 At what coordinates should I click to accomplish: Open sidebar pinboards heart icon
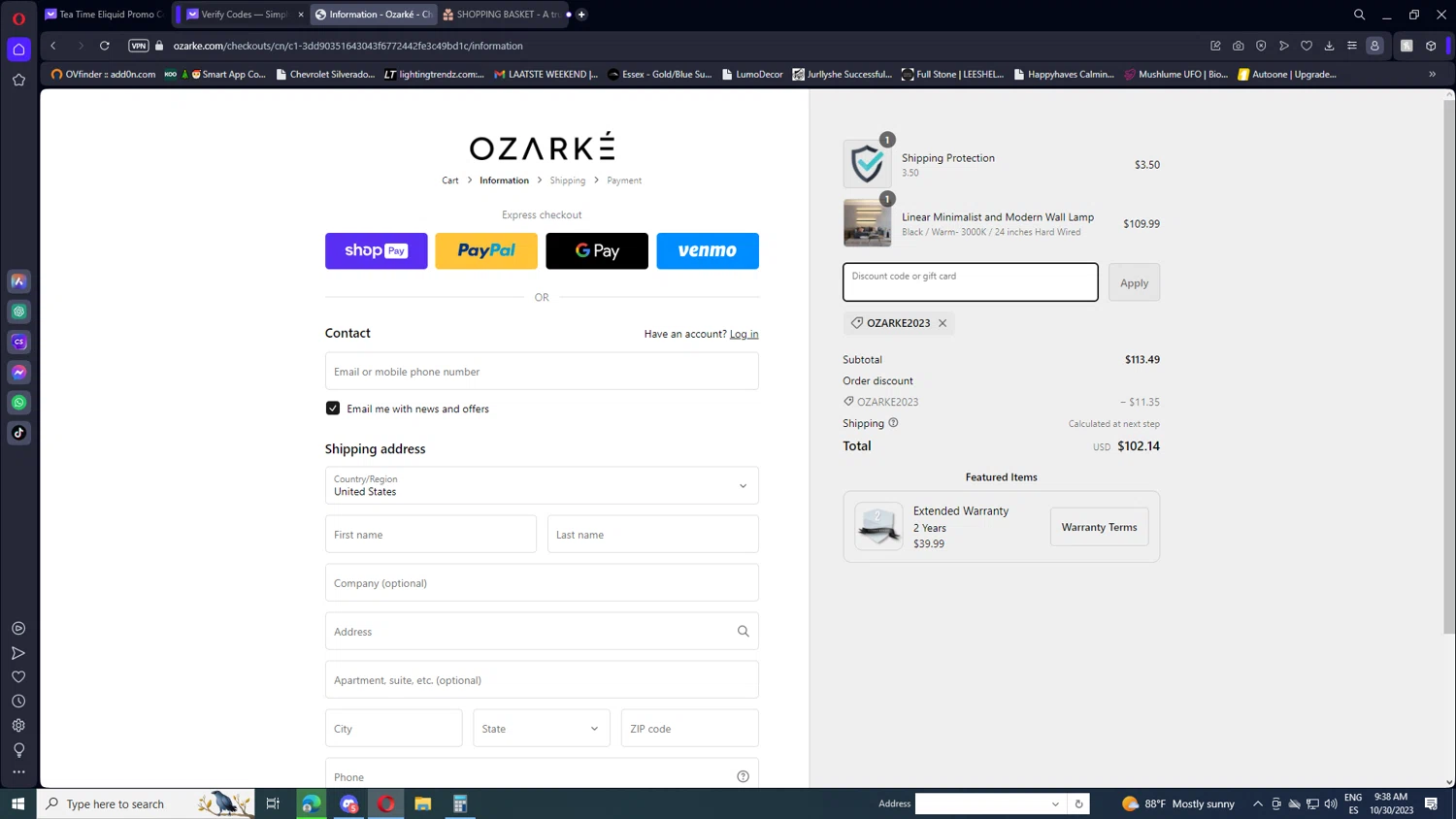18,677
